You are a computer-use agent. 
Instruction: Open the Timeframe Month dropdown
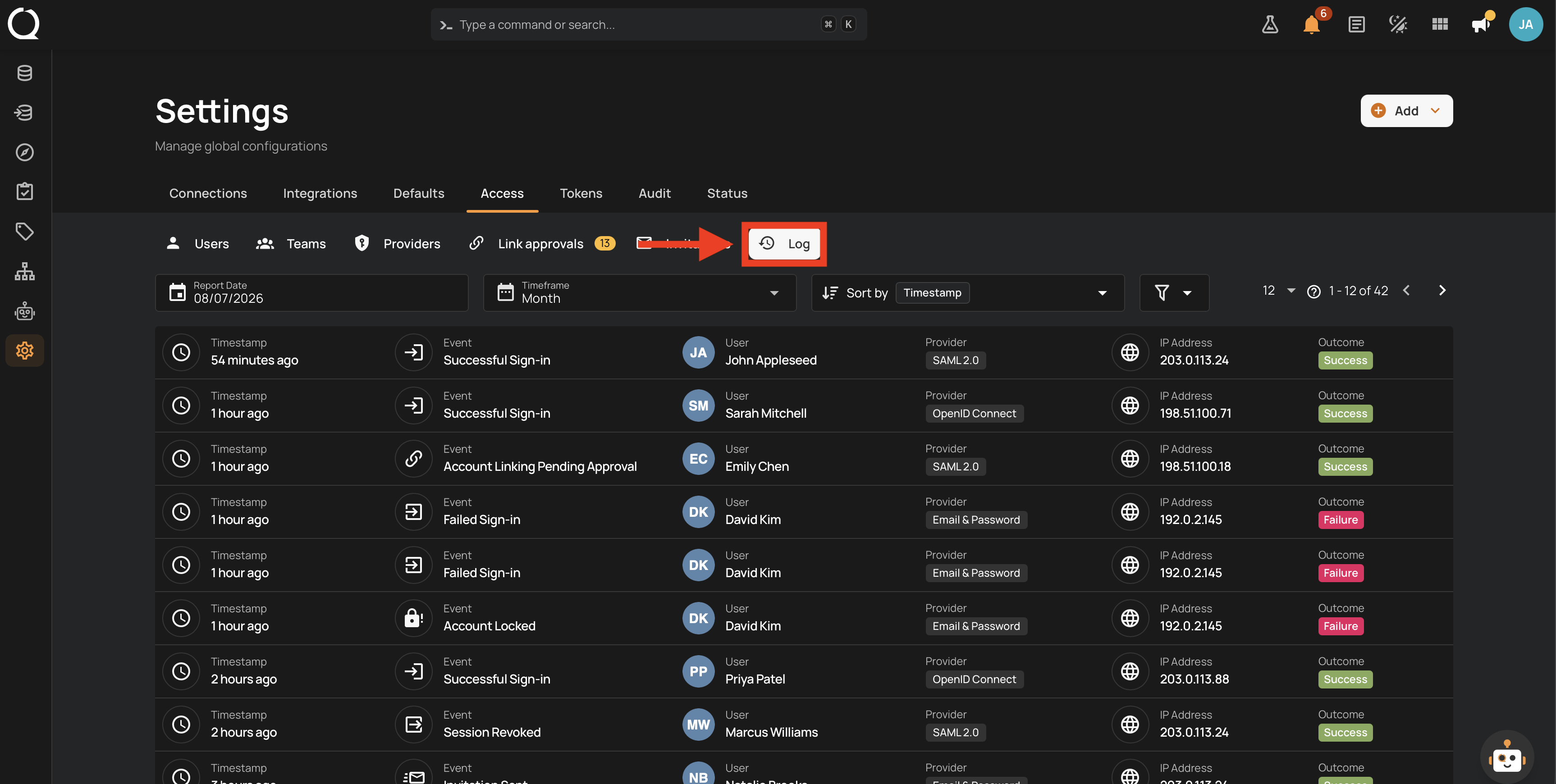click(x=640, y=292)
